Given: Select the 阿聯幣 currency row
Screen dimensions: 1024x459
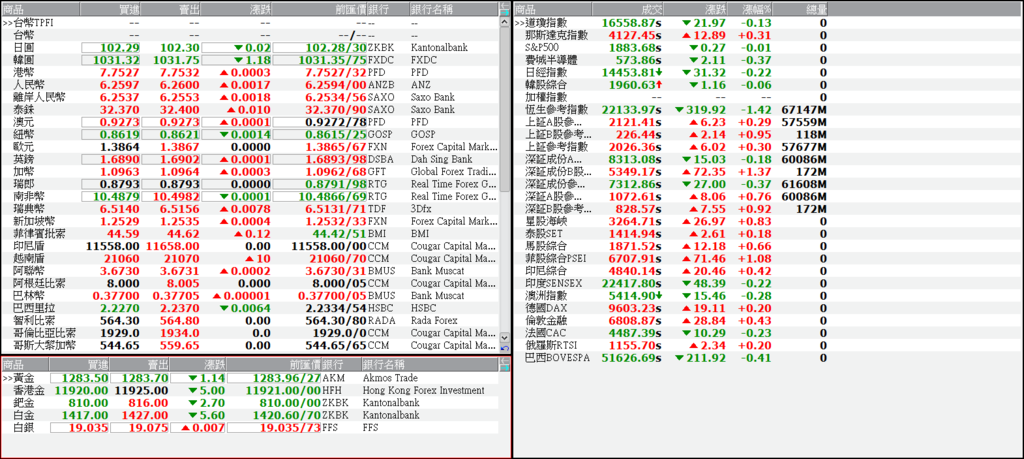Looking at the screenshot, I should pos(249,271).
